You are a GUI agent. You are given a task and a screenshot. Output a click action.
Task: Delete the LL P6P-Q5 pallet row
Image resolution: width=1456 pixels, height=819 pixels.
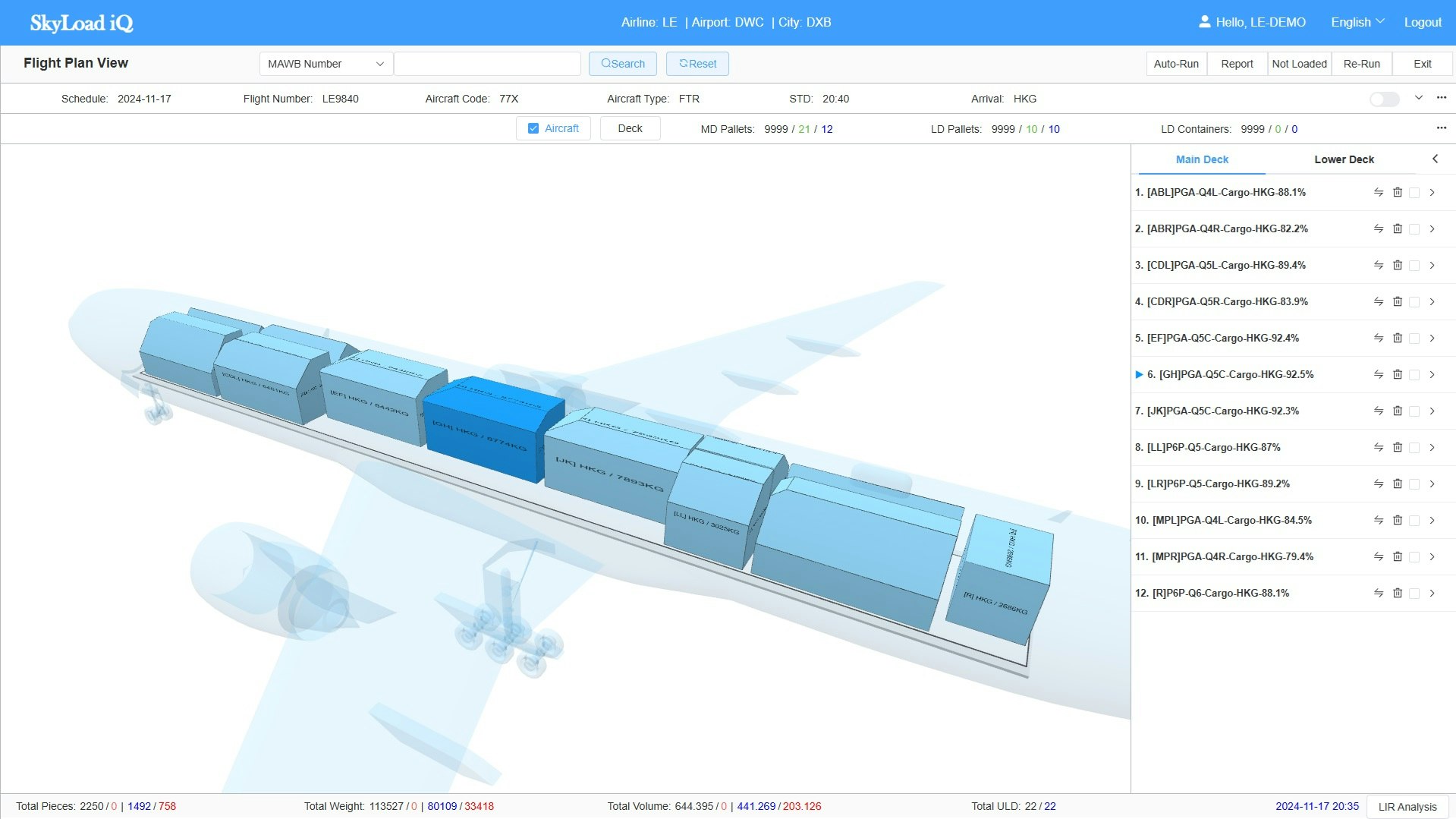click(1398, 448)
